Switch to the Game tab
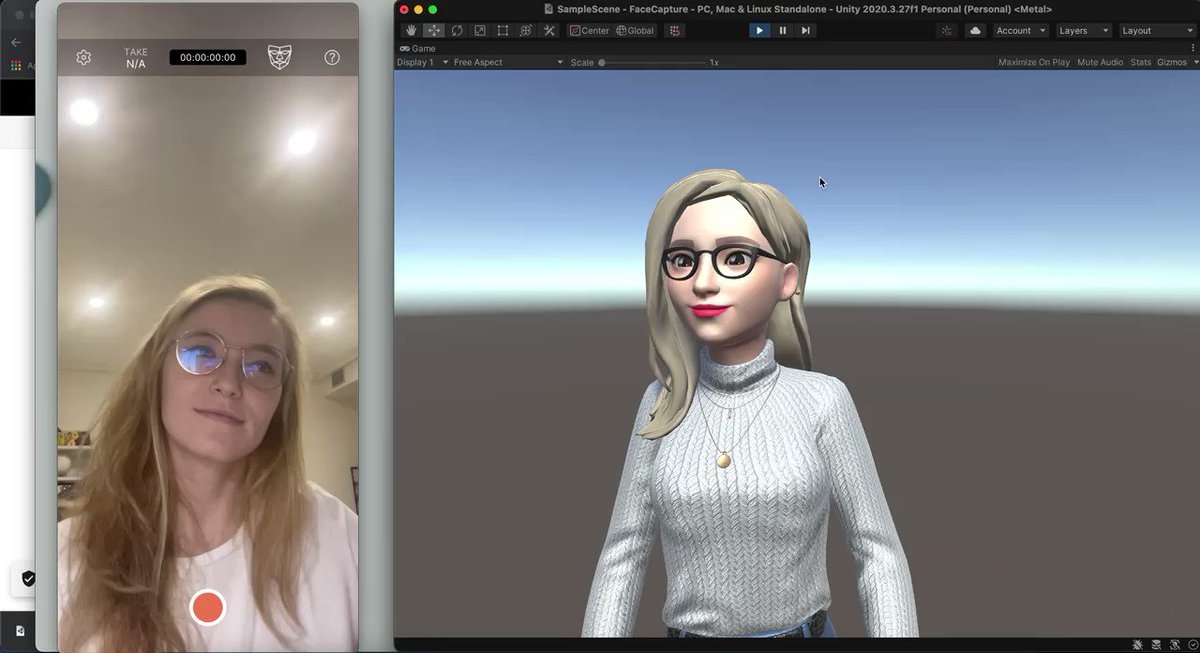Image resolution: width=1200 pixels, height=653 pixels. [418, 48]
